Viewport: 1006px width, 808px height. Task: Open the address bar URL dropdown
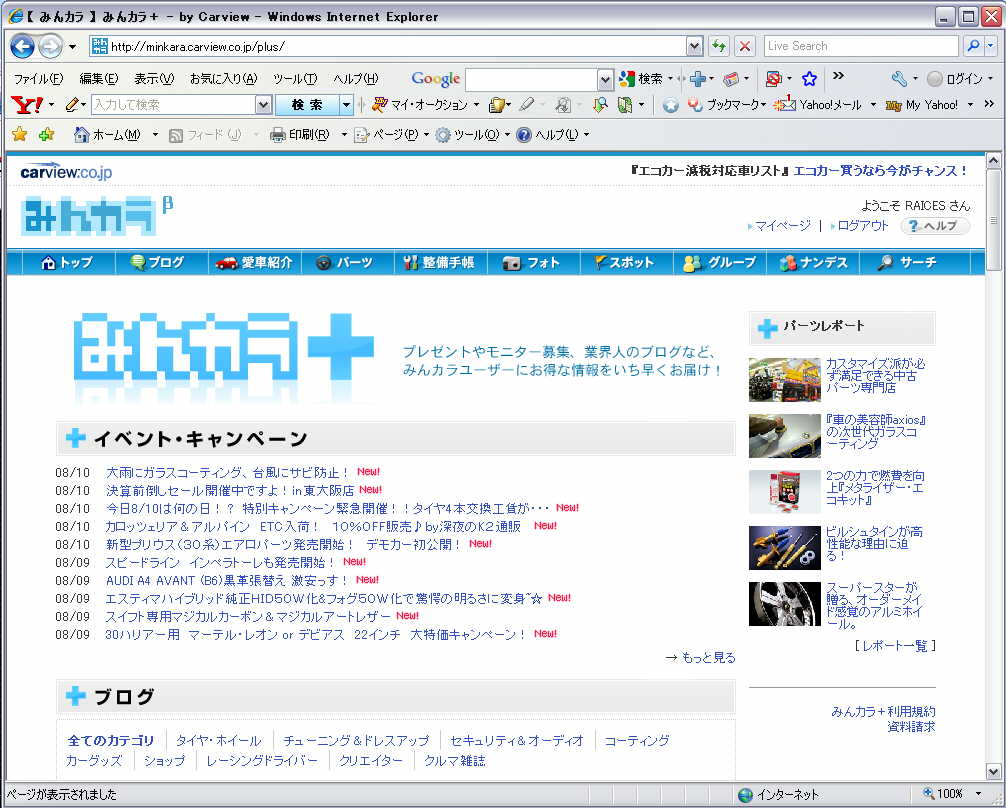point(694,46)
